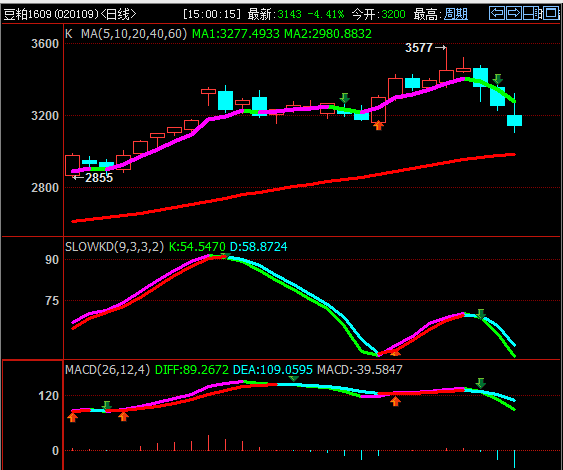This screenshot has height=470, width=563.
Task: Select the chart title 豆粕1609 (020109)
Action: tap(51, 14)
